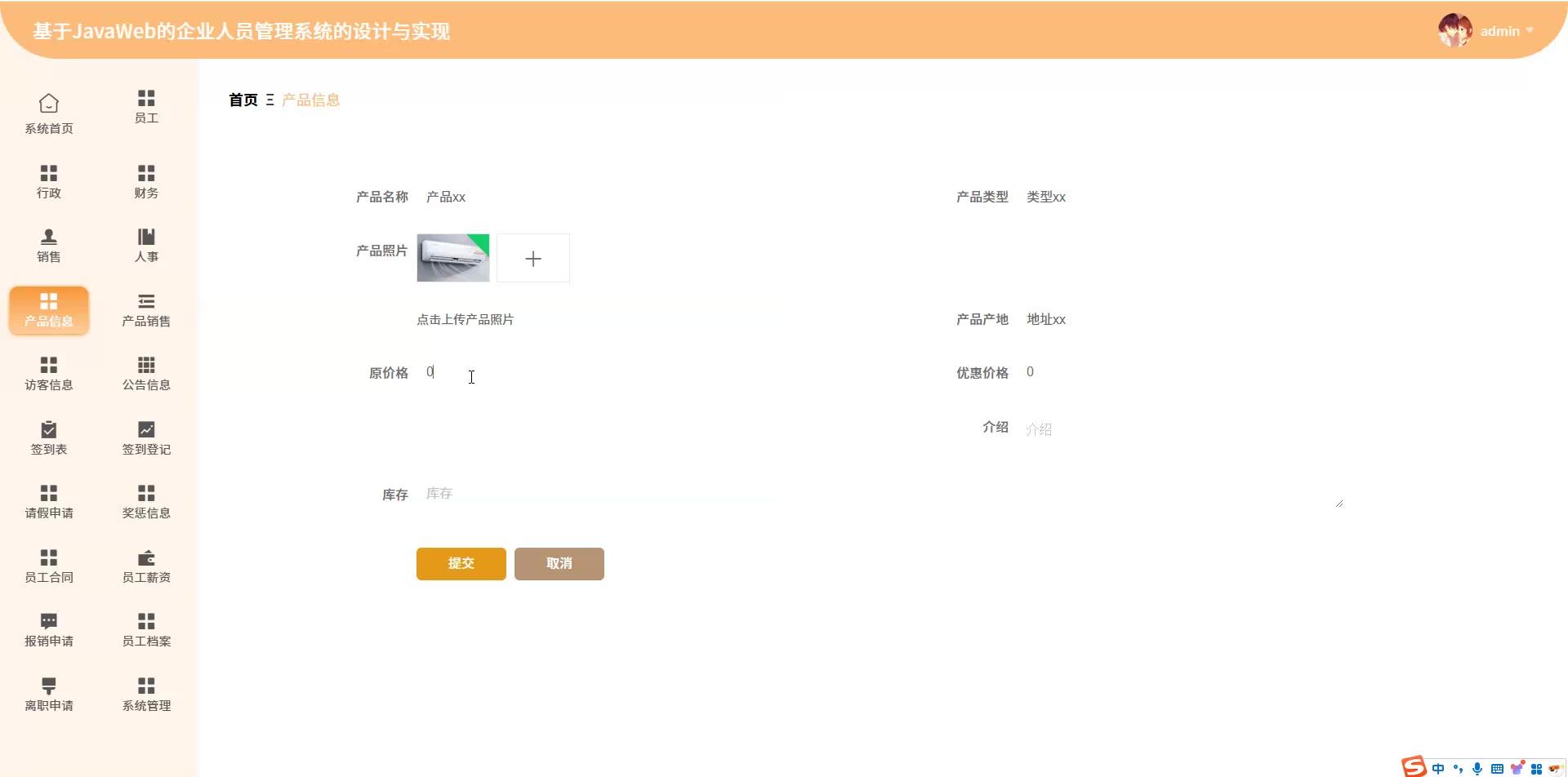Viewport: 1568px width, 777px height.
Task: Go to 首页 via breadcrumb link
Action: click(243, 100)
